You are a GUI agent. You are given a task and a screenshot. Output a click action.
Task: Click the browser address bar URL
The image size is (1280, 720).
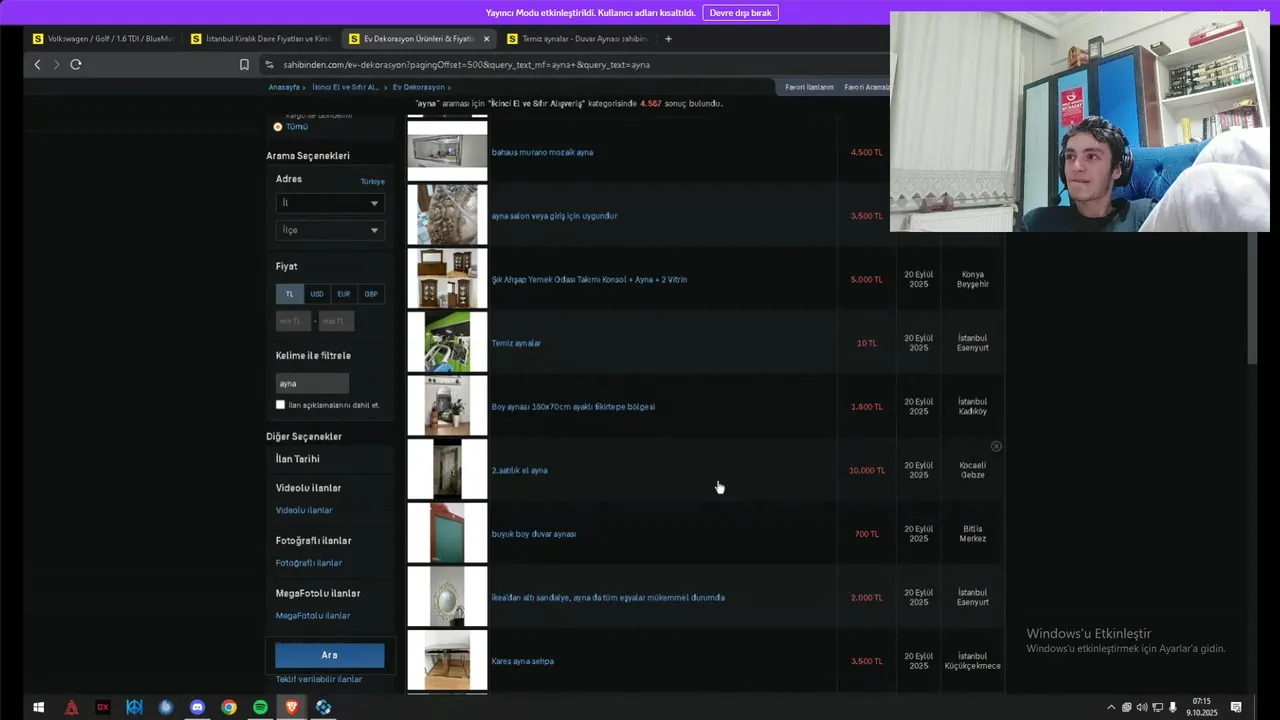point(466,64)
